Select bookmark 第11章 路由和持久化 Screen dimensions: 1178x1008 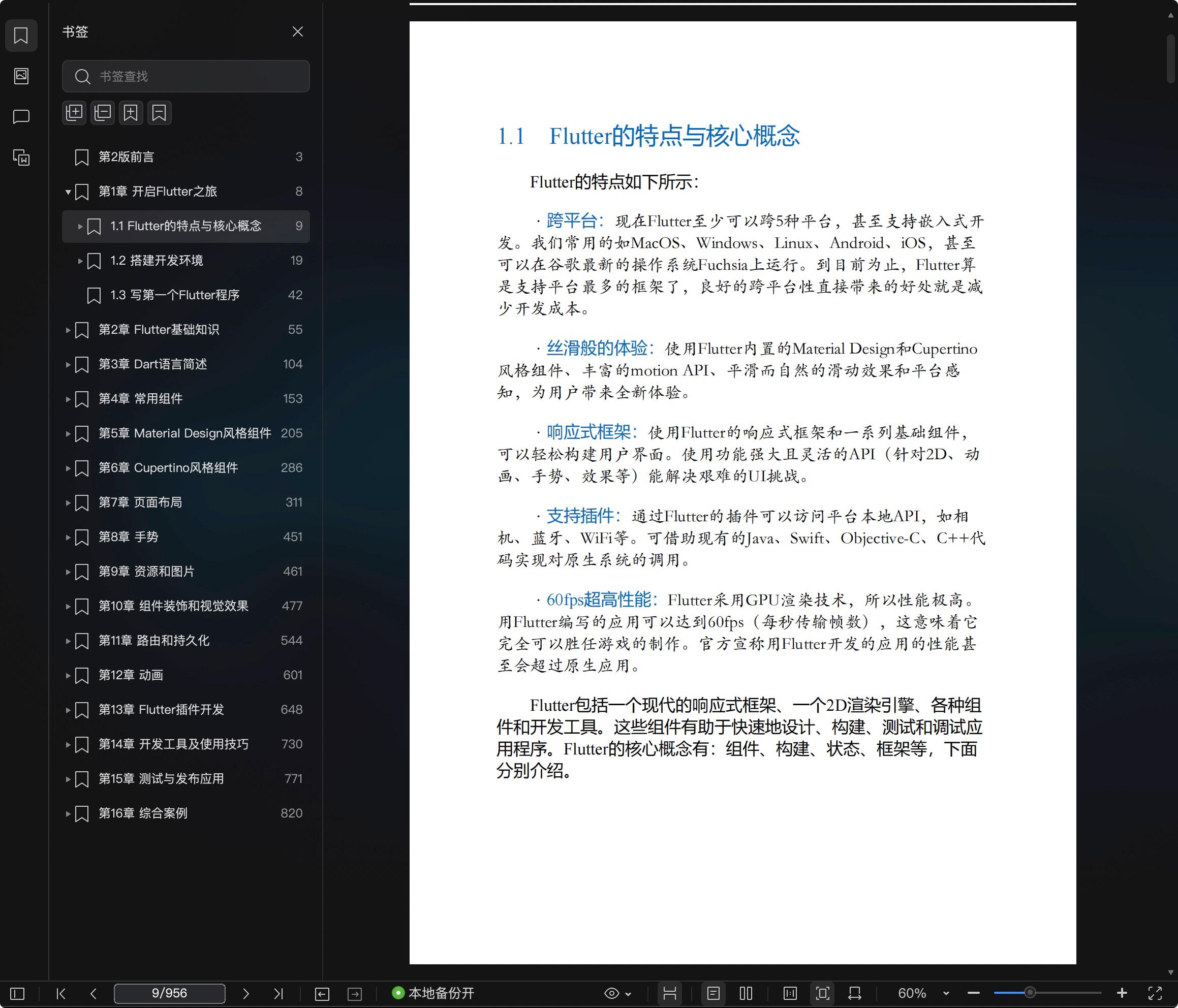pos(186,641)
